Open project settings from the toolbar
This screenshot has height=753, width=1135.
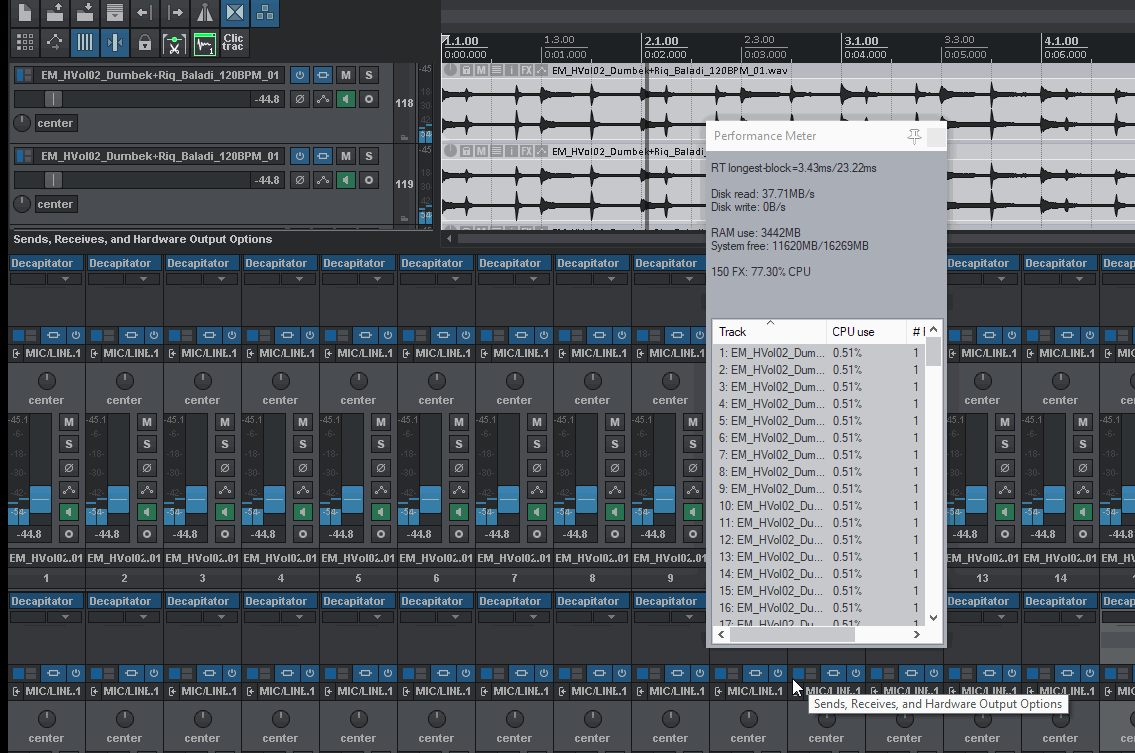(114, 12)
